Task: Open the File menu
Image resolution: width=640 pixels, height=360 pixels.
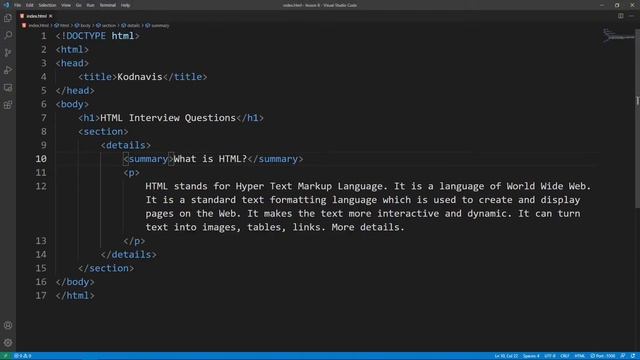Action: [18, 5]
